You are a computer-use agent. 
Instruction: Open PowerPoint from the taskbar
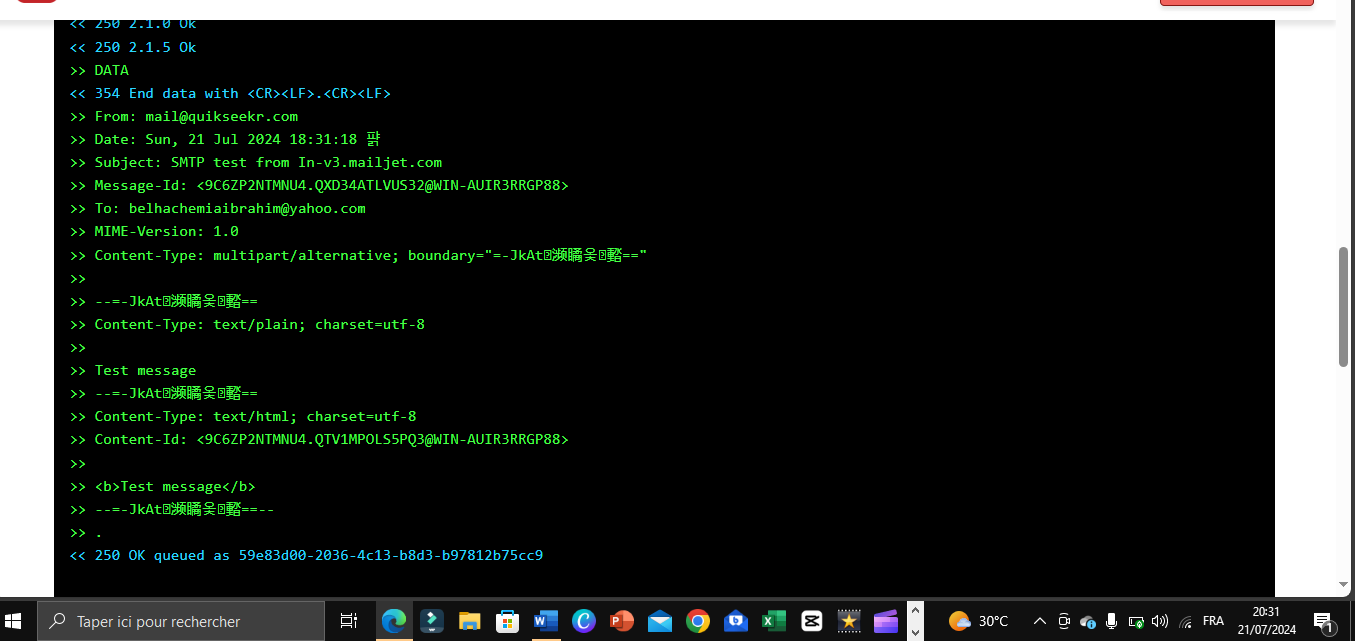(x=622, y=621)
